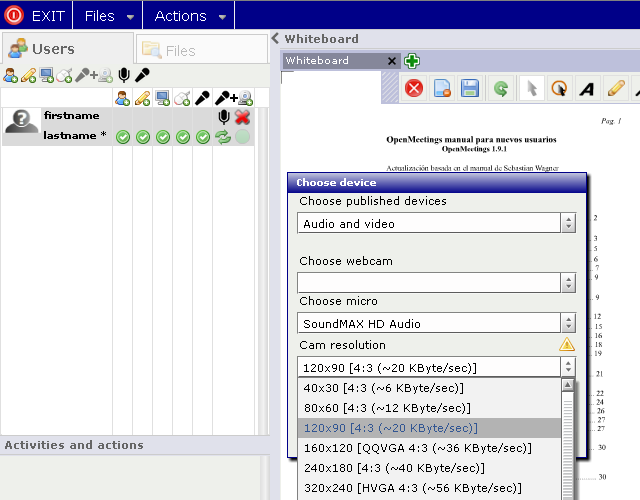Screen dimensions: 640x500
Task: Open the Actions menu
Action: tap(190, 16)
